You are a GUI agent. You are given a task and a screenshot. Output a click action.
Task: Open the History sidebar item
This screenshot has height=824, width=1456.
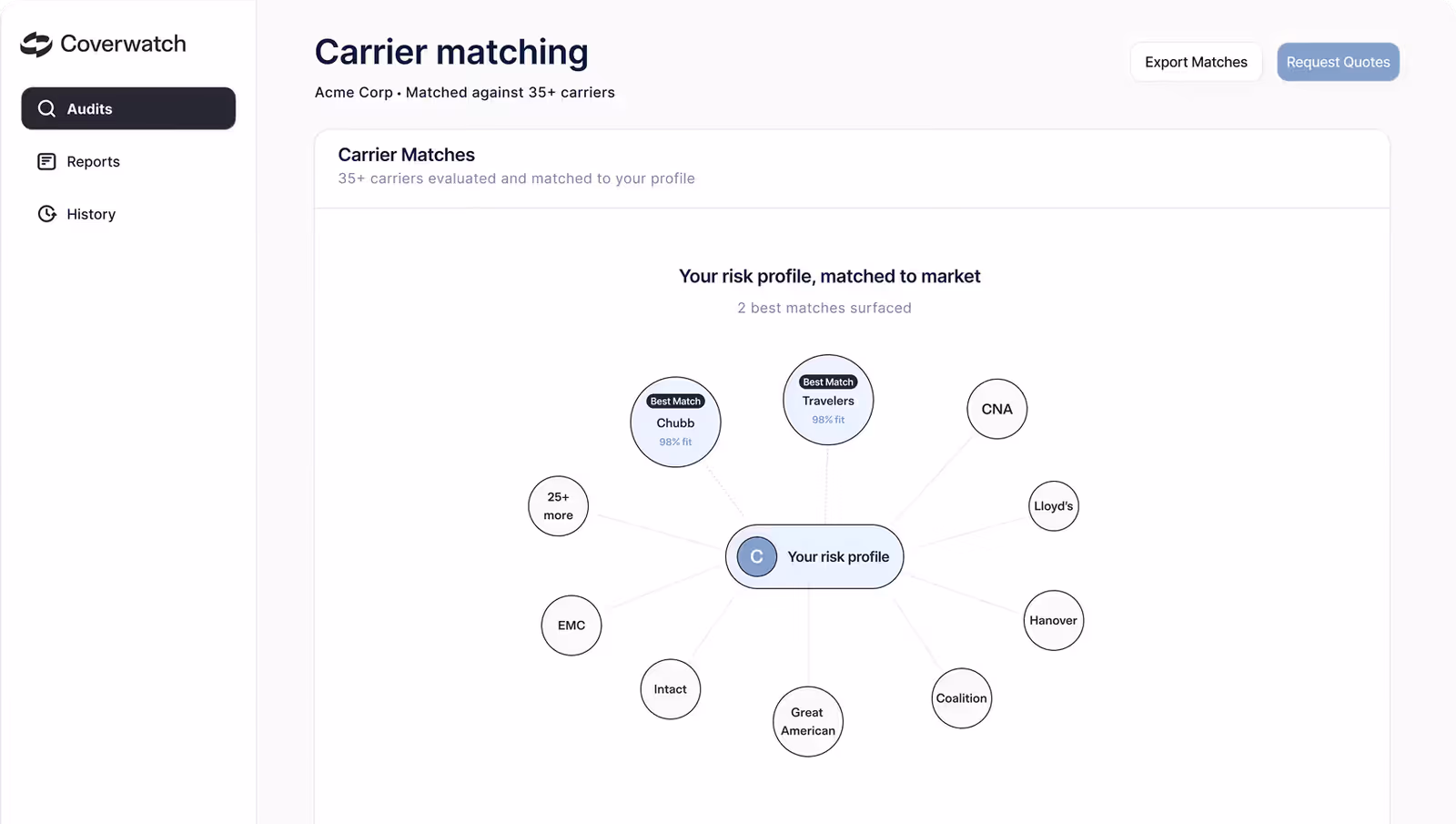pyautogui.click(x=128, y=214)
